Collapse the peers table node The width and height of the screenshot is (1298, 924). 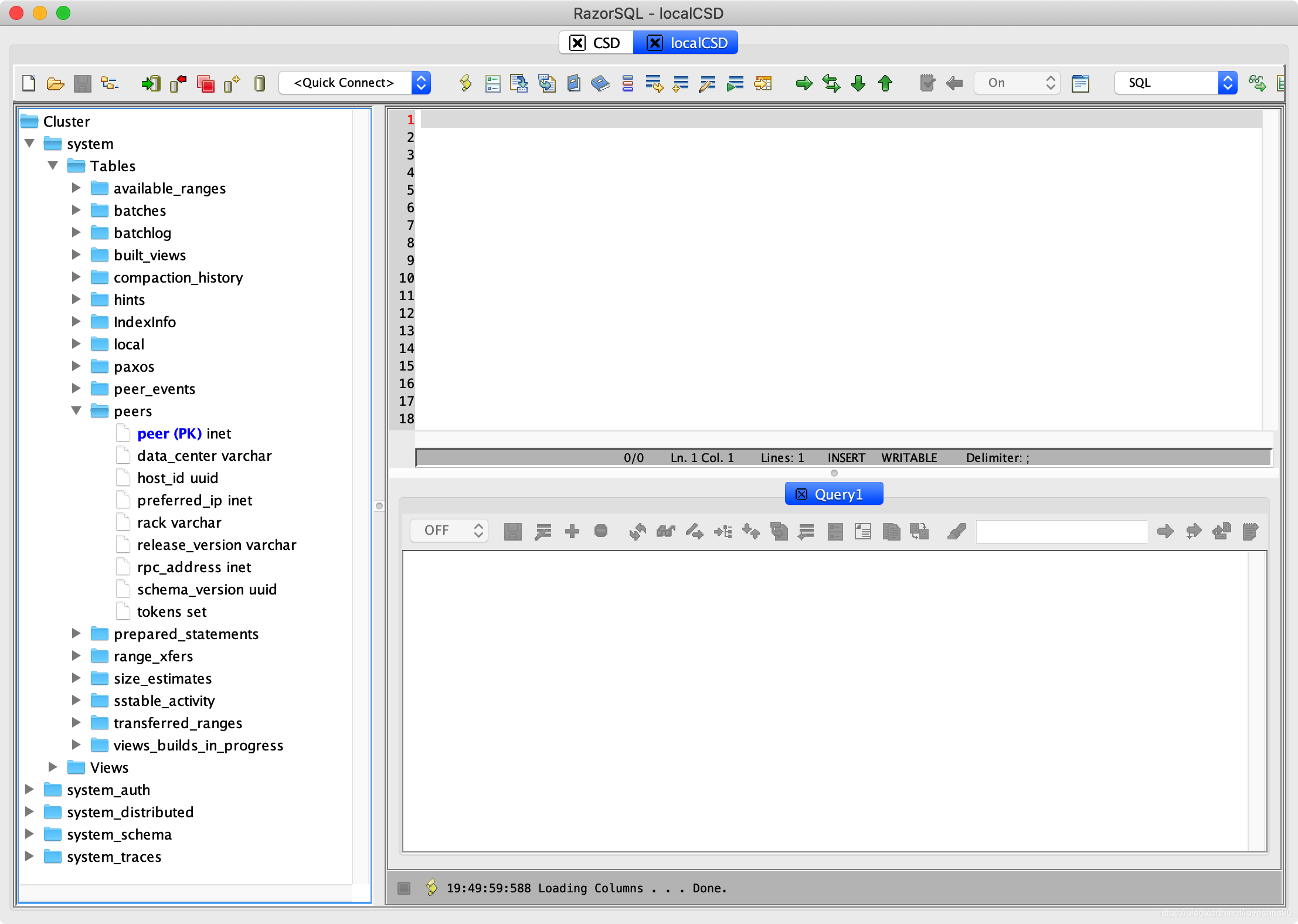76,411
